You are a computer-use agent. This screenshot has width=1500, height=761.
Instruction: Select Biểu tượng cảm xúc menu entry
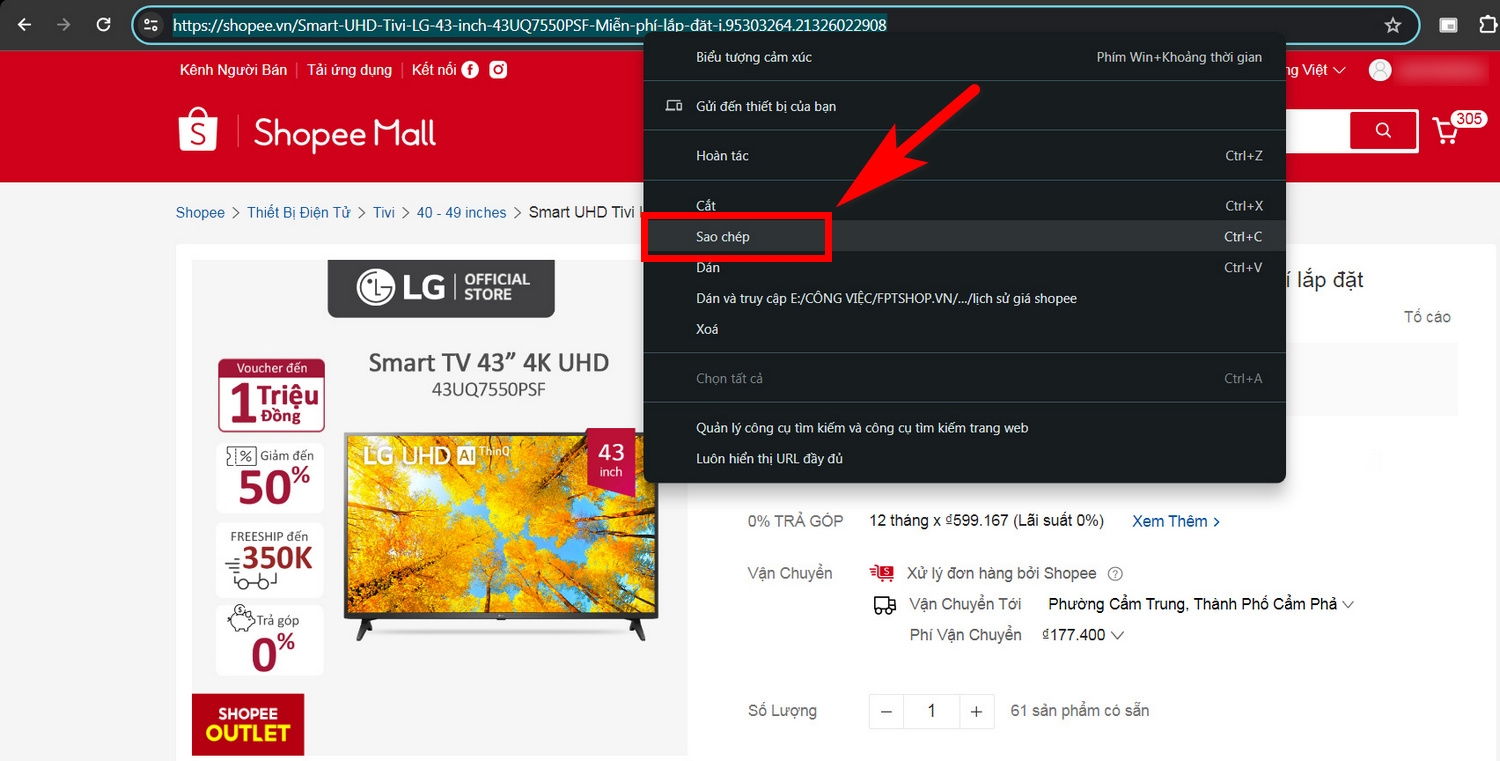click(x=964, y=57)
